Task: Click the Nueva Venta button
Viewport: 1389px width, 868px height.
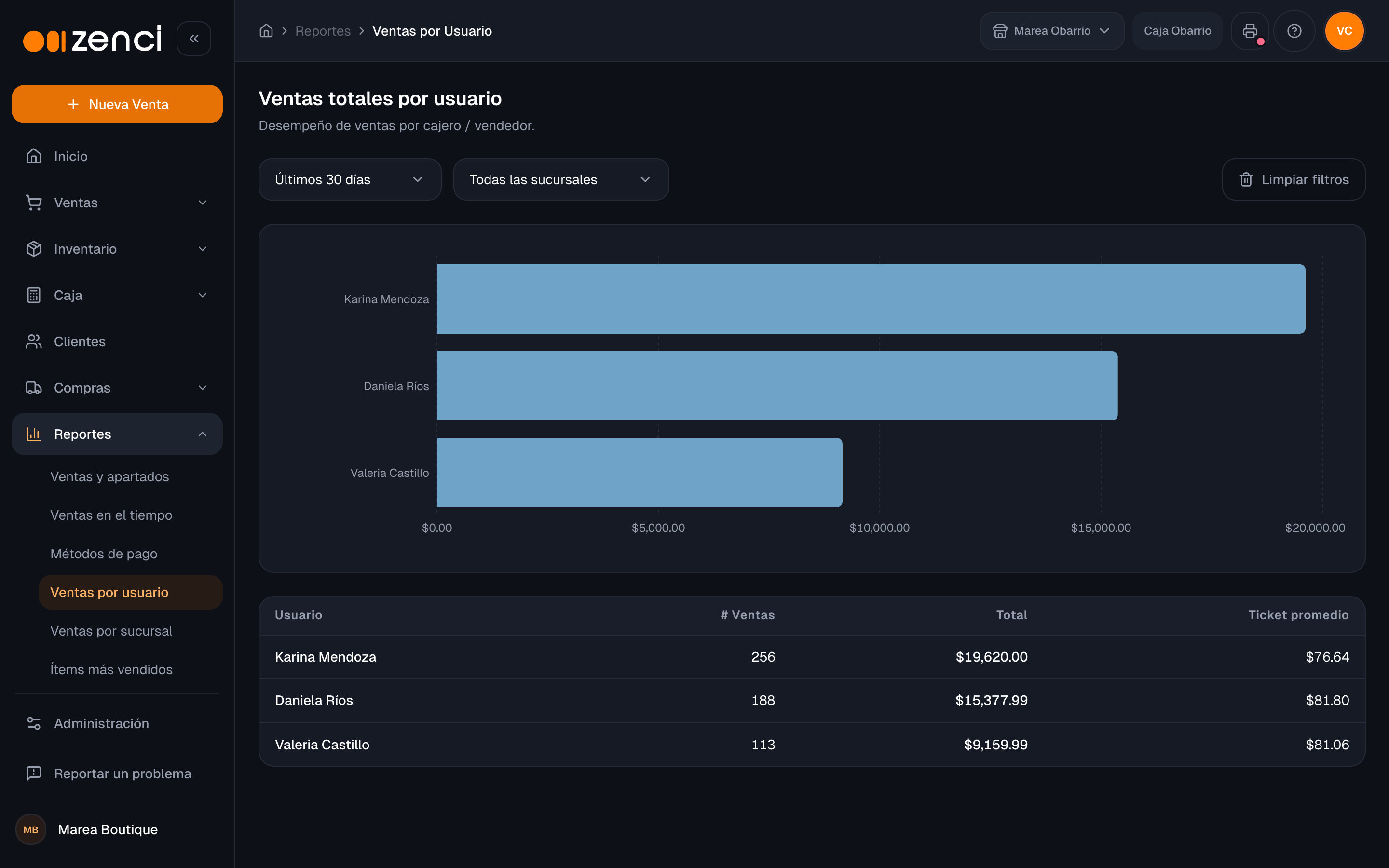Action: click(117, 104)
